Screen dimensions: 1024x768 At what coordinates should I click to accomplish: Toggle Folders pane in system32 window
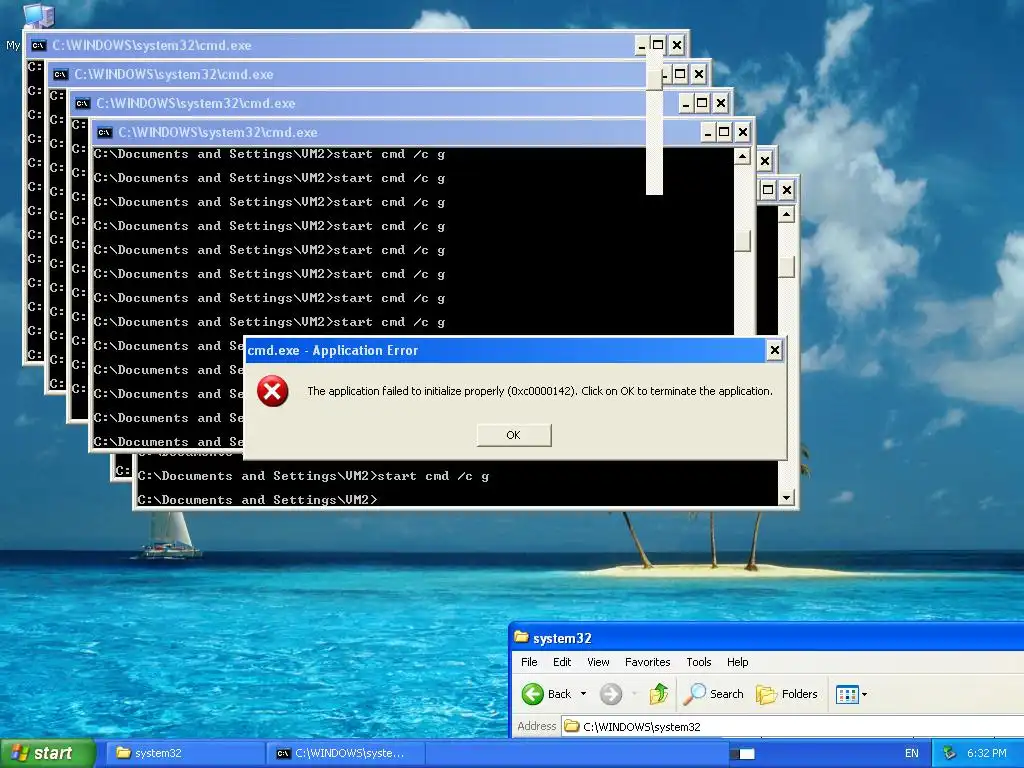click(787, 694)
